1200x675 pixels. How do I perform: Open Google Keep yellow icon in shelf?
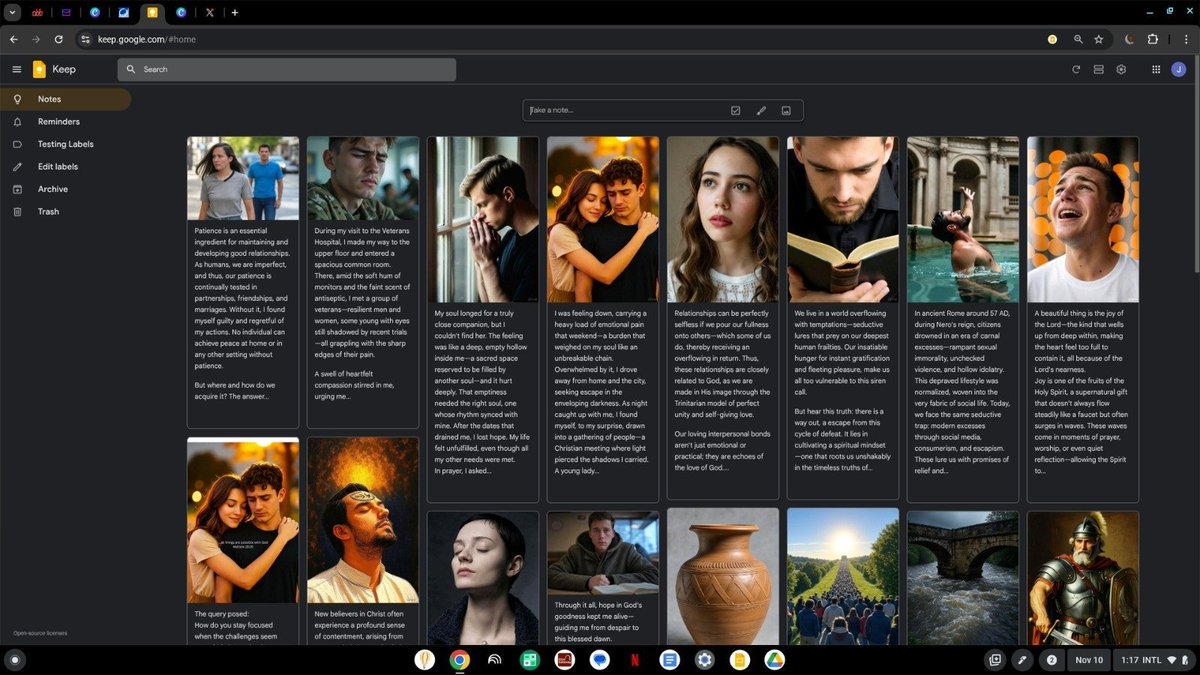740,660
